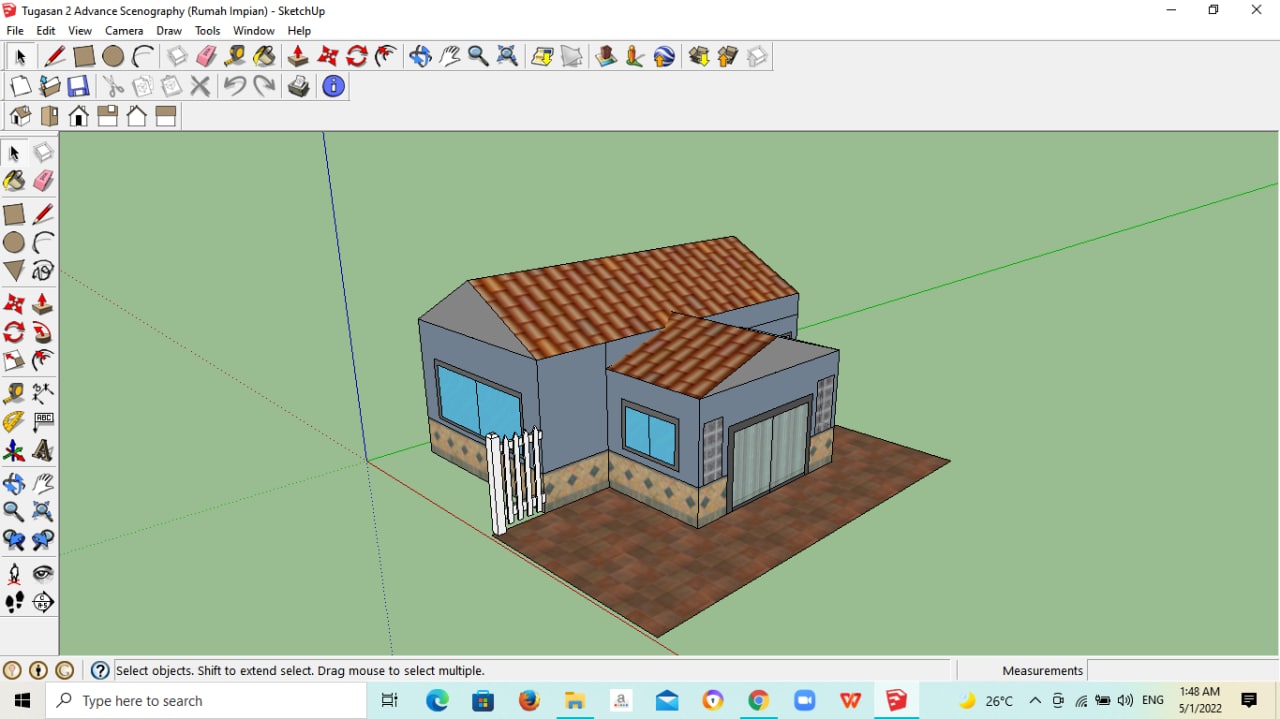Screen dimensions: 1280x719
Task: Expand hidden system tray icons
Action: (x=1035, y=701)
